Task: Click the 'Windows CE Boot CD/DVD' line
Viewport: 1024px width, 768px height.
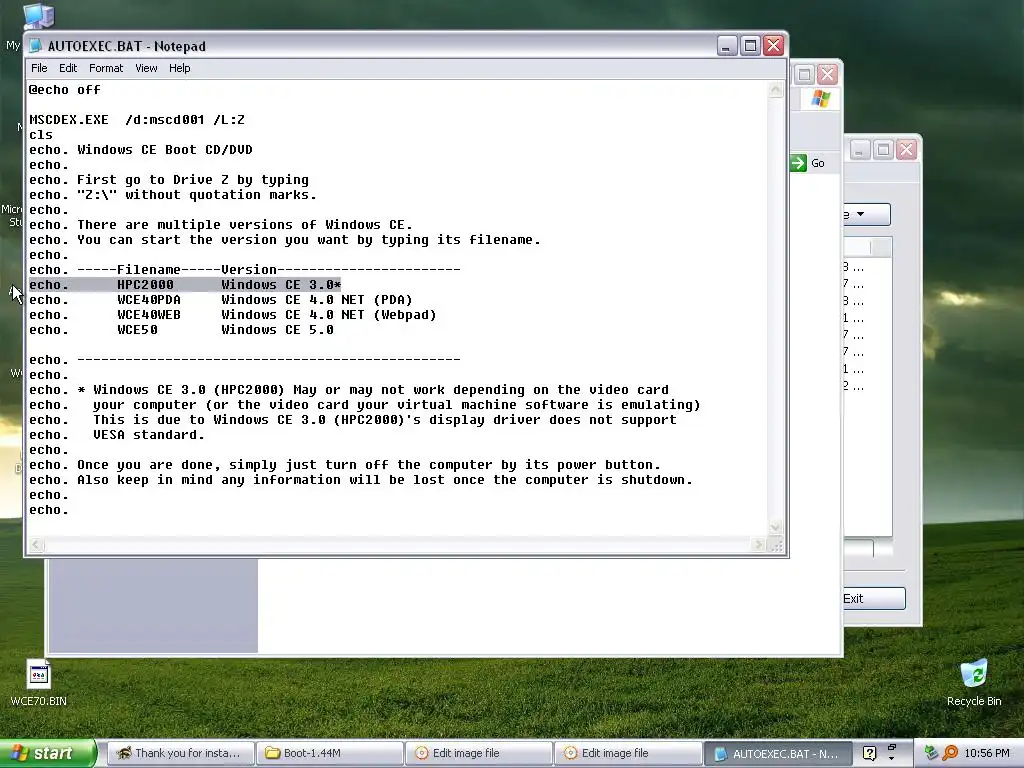Action: point(141,150)
